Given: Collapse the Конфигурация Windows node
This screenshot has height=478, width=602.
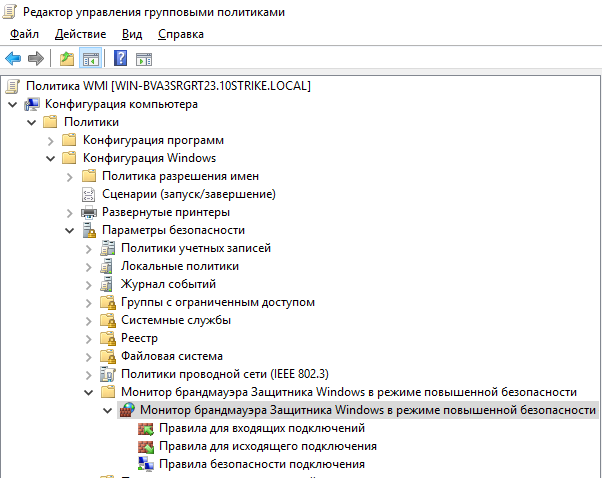Looking at the screenshot, I should tap(51, 159).
